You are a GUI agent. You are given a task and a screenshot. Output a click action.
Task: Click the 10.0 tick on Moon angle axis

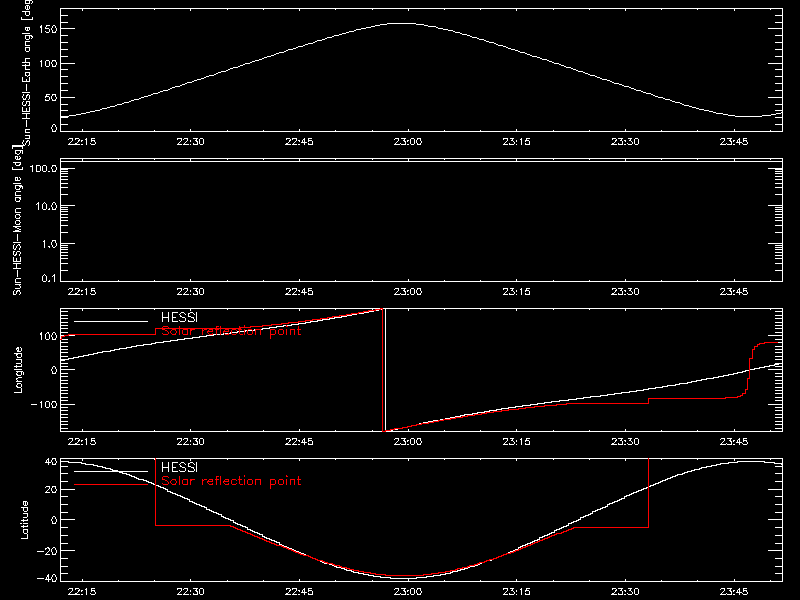pyautogui.click(x=46, y=206)
